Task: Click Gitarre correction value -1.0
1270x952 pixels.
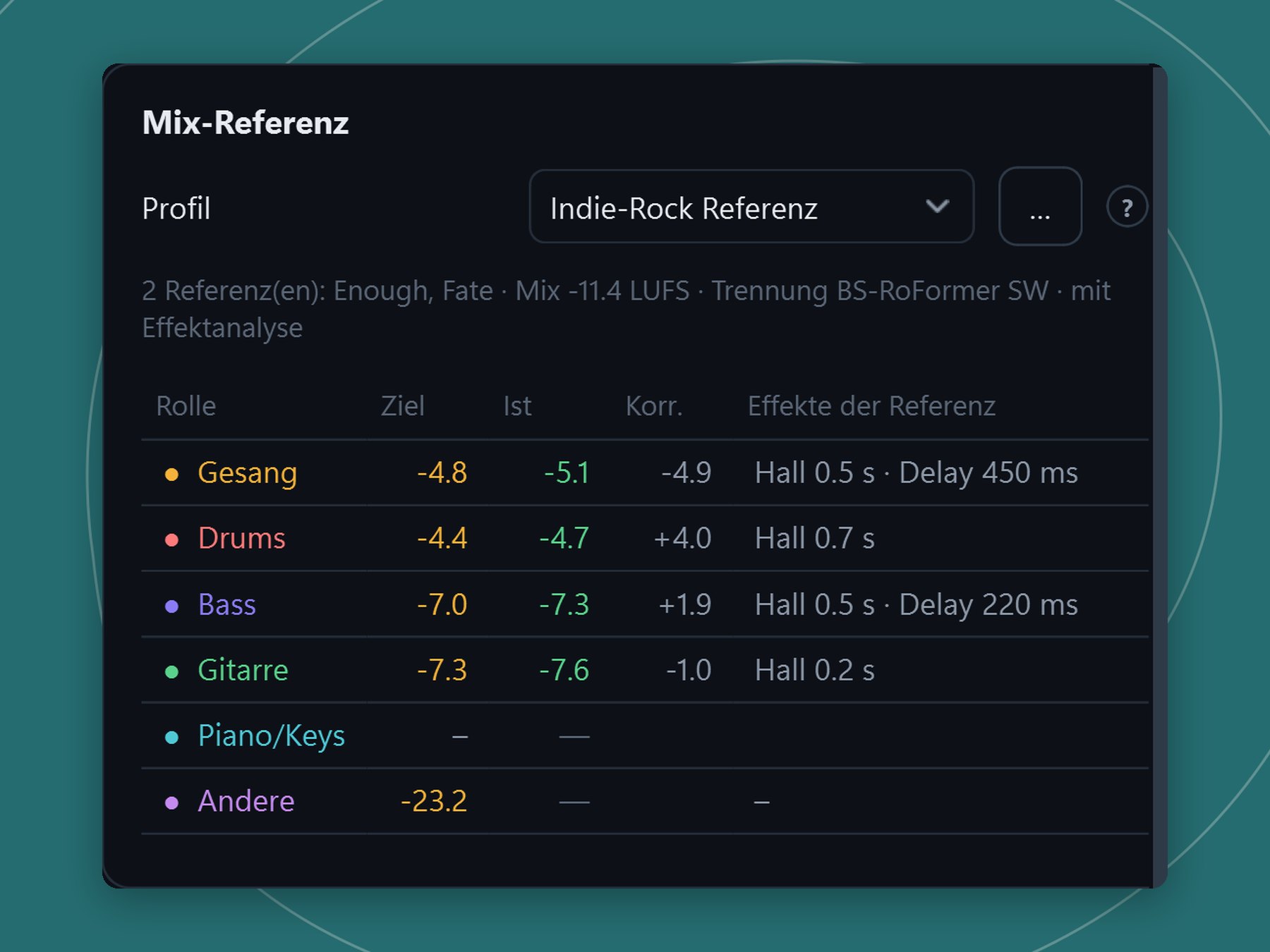Action: 689,670
